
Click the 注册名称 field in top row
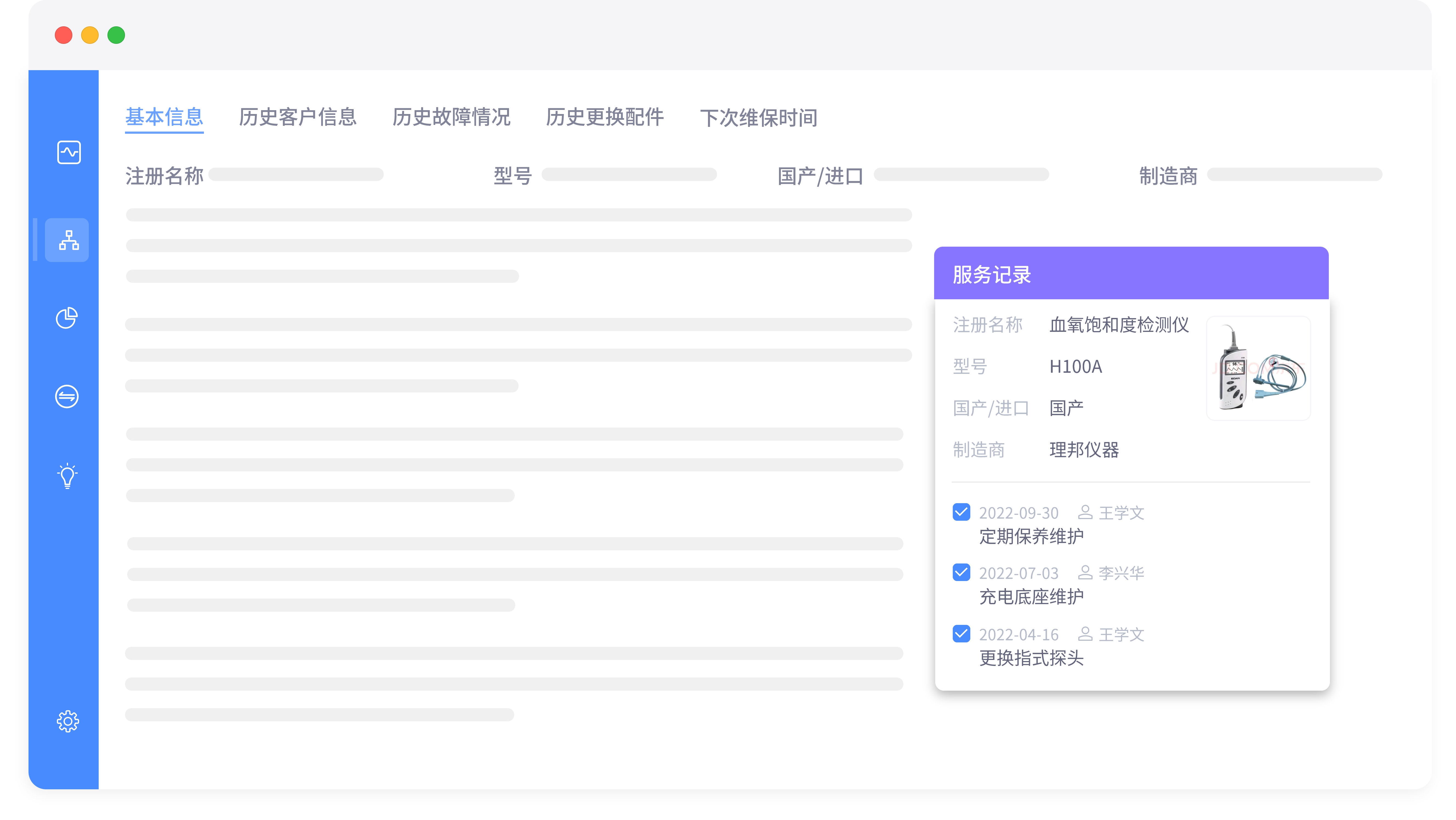(x=296, y=174)
